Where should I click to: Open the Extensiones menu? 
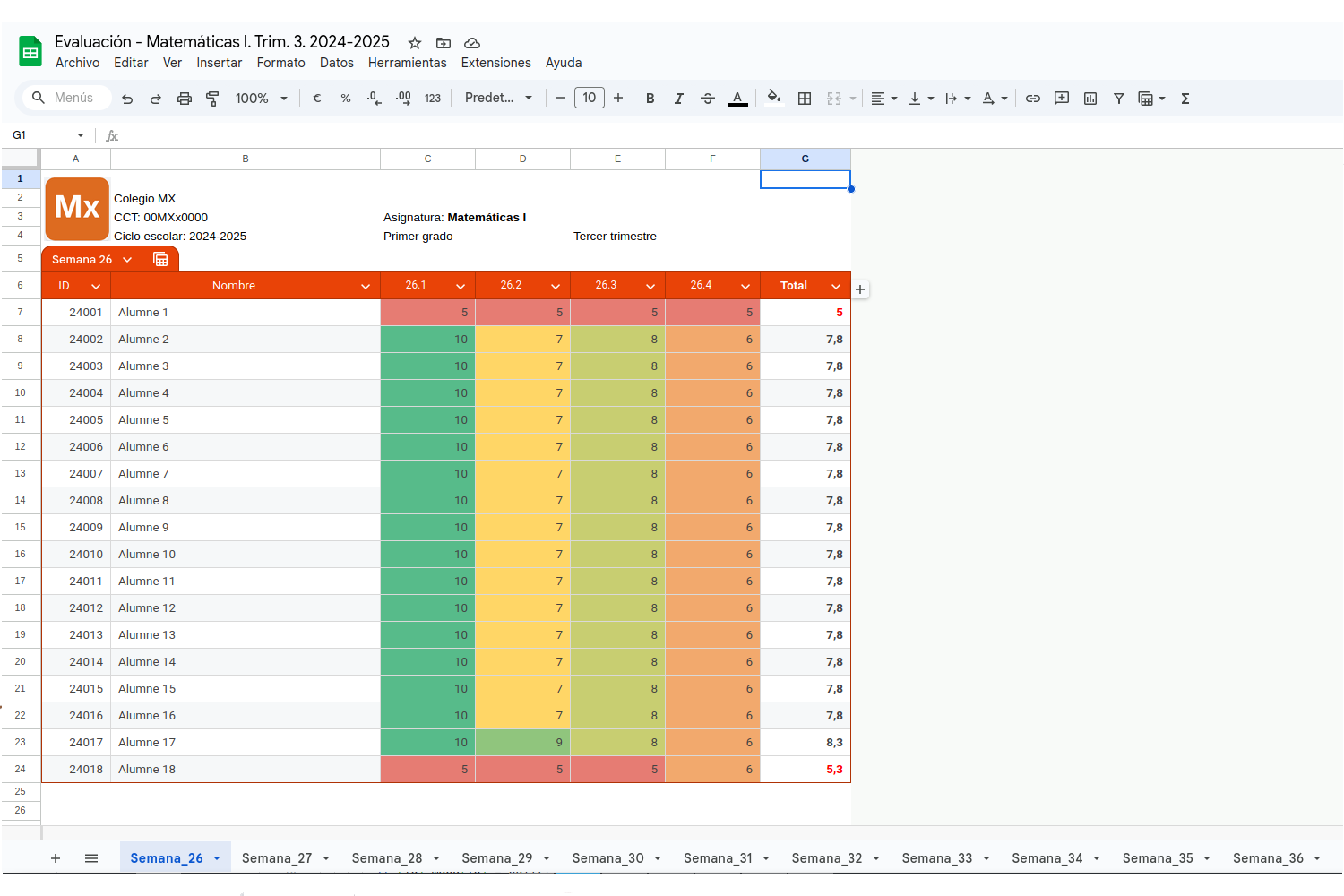tap(496, 63)
